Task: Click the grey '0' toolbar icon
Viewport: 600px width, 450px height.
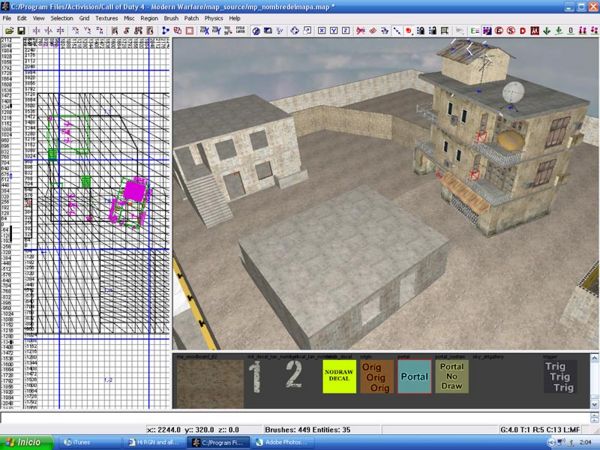Action: coord(571,31)
